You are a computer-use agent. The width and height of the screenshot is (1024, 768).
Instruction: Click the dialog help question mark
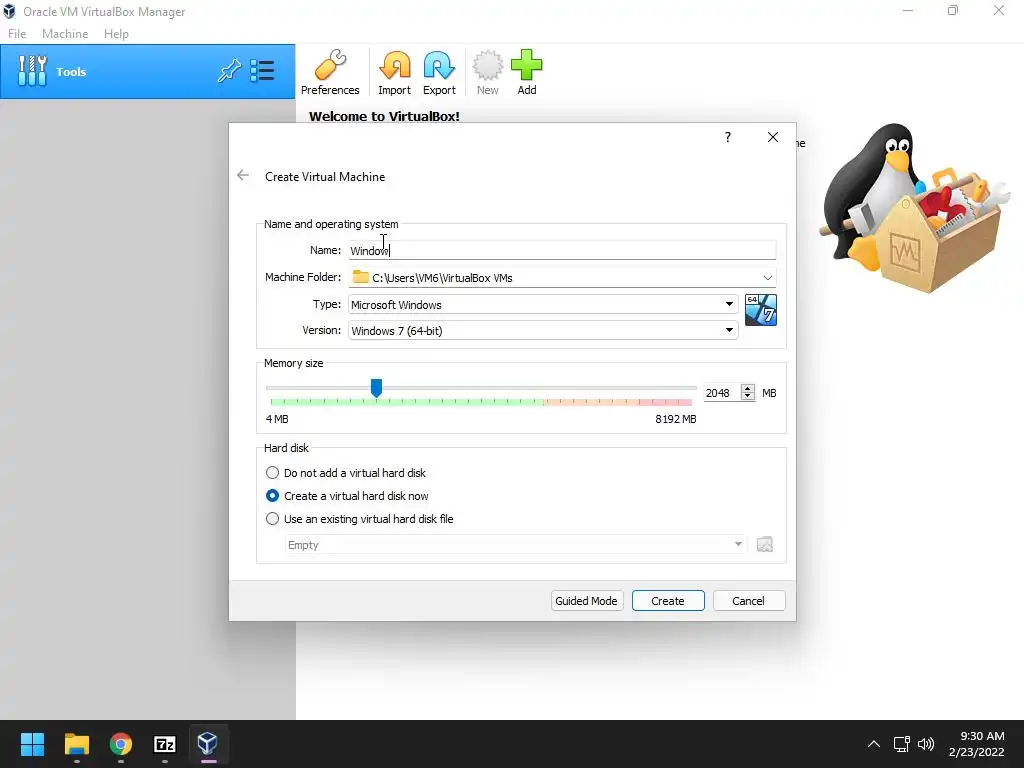tap(728, 137)
